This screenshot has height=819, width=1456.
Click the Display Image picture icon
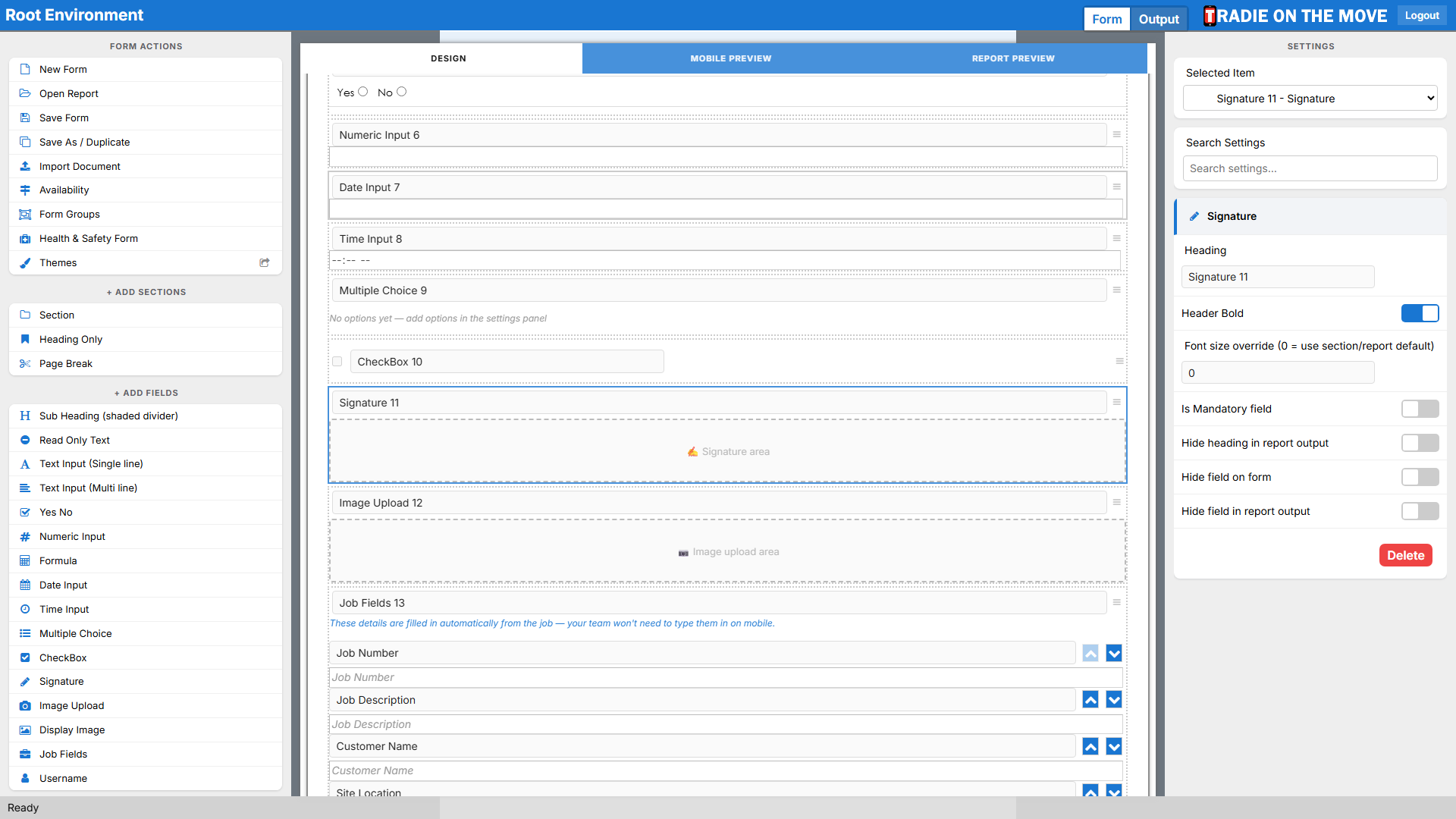[x=25, y=730]
